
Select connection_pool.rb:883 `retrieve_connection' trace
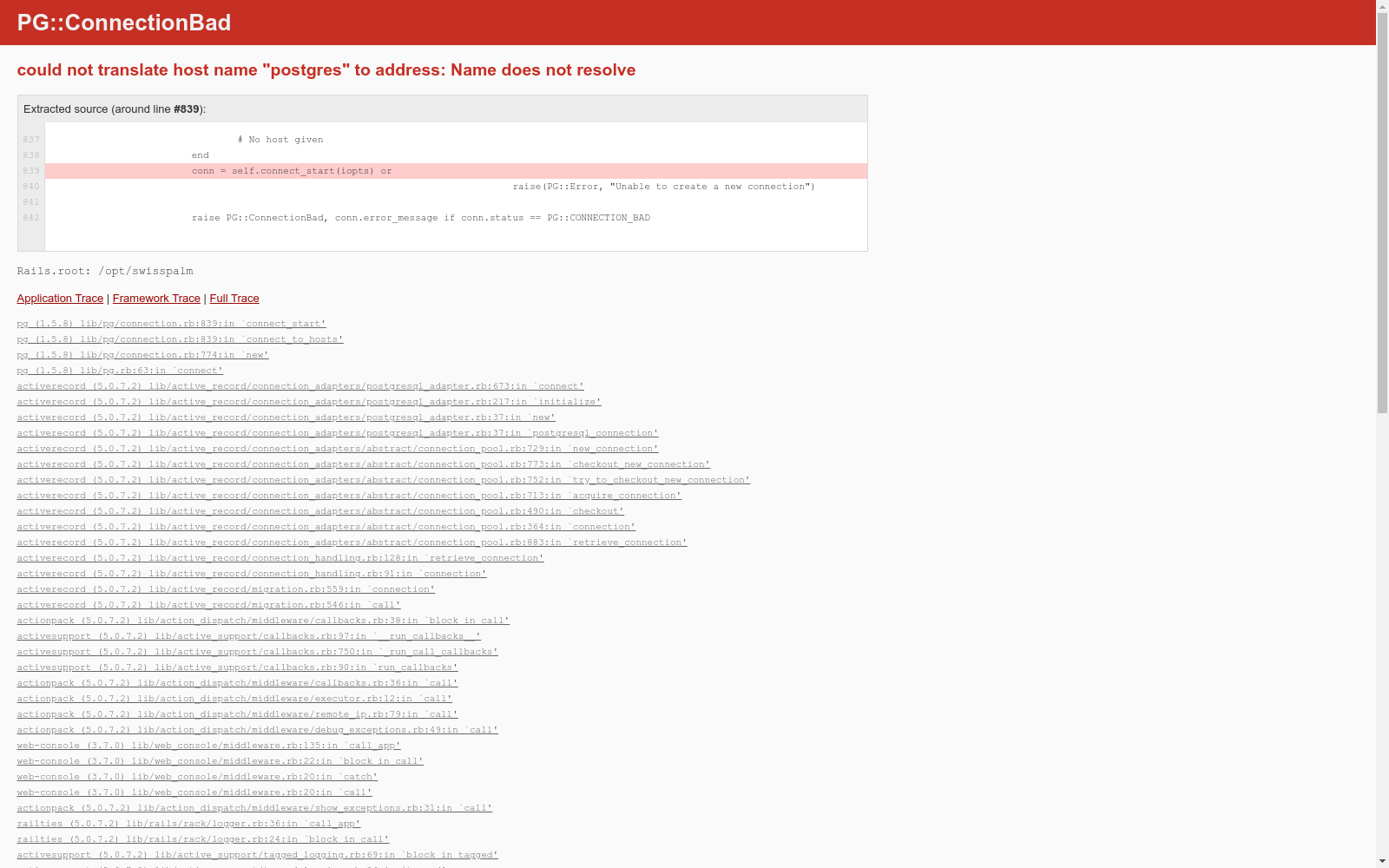[x=352, y=542]
